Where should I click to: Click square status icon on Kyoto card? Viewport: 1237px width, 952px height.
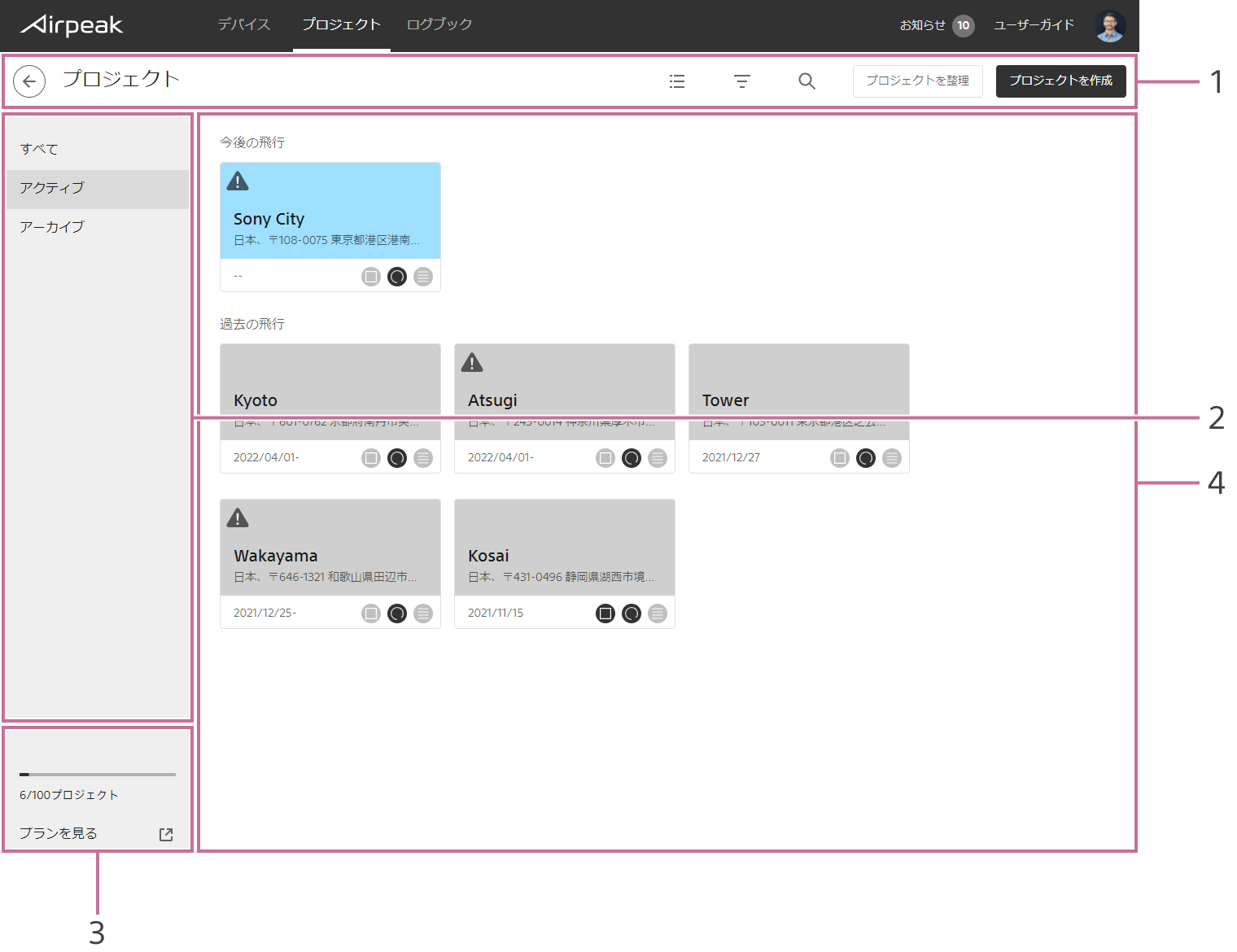[x=371, y=458]
